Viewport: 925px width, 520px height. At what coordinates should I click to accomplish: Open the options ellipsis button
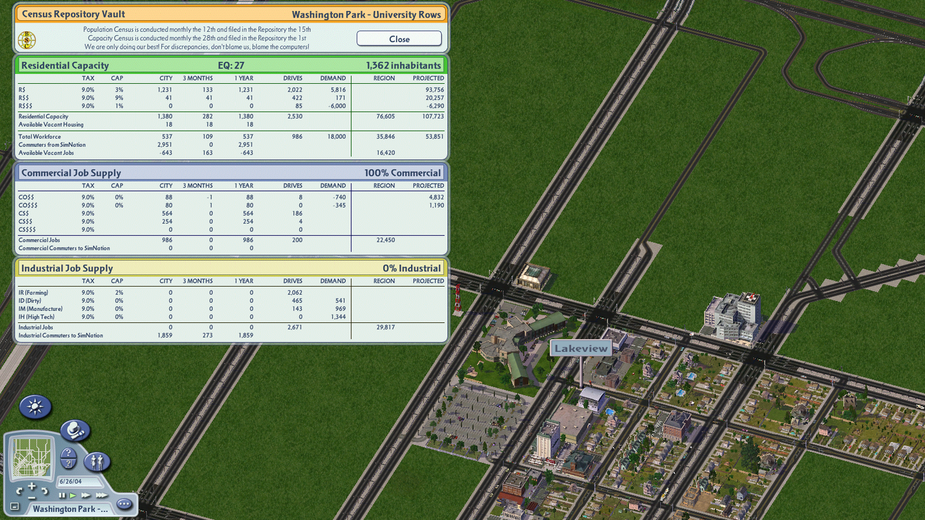tap(124, 503)
